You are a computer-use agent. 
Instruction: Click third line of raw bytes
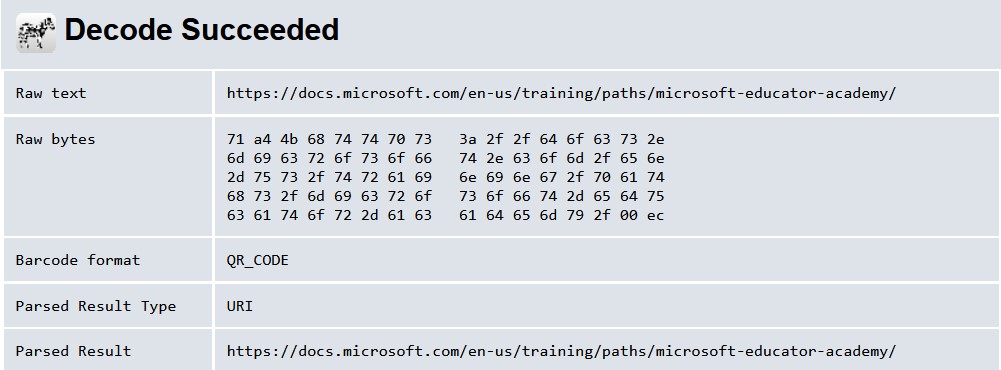446,177
